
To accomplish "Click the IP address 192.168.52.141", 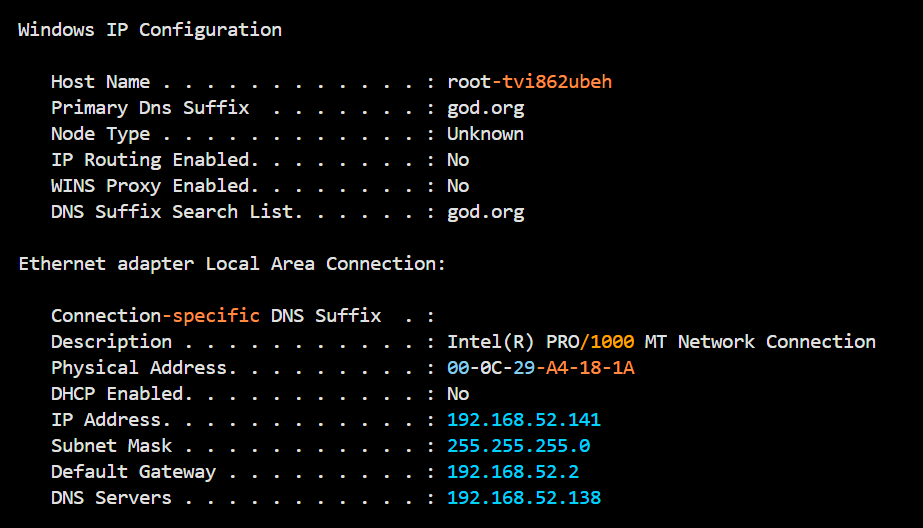I will coord(524,420).
